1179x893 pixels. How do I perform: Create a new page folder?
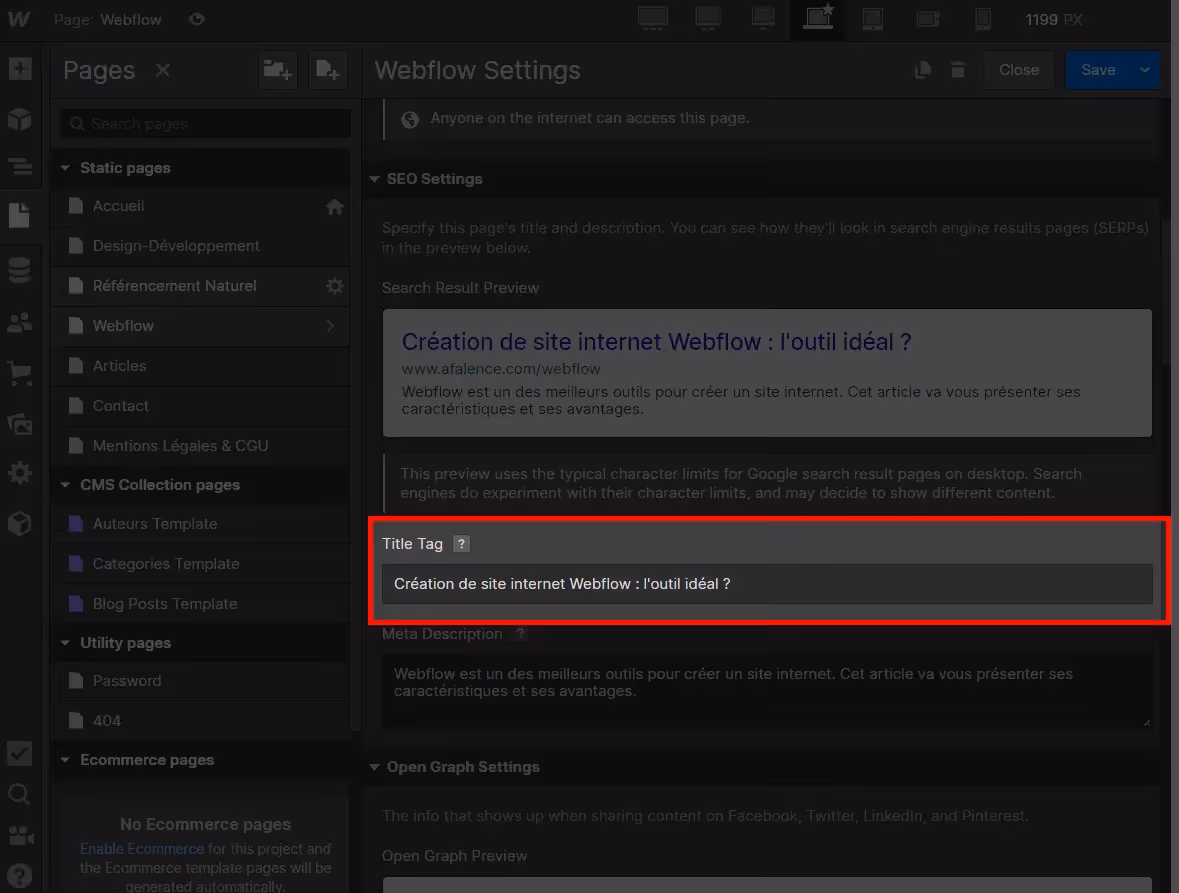pyautogui.click(x=277, y=70)
